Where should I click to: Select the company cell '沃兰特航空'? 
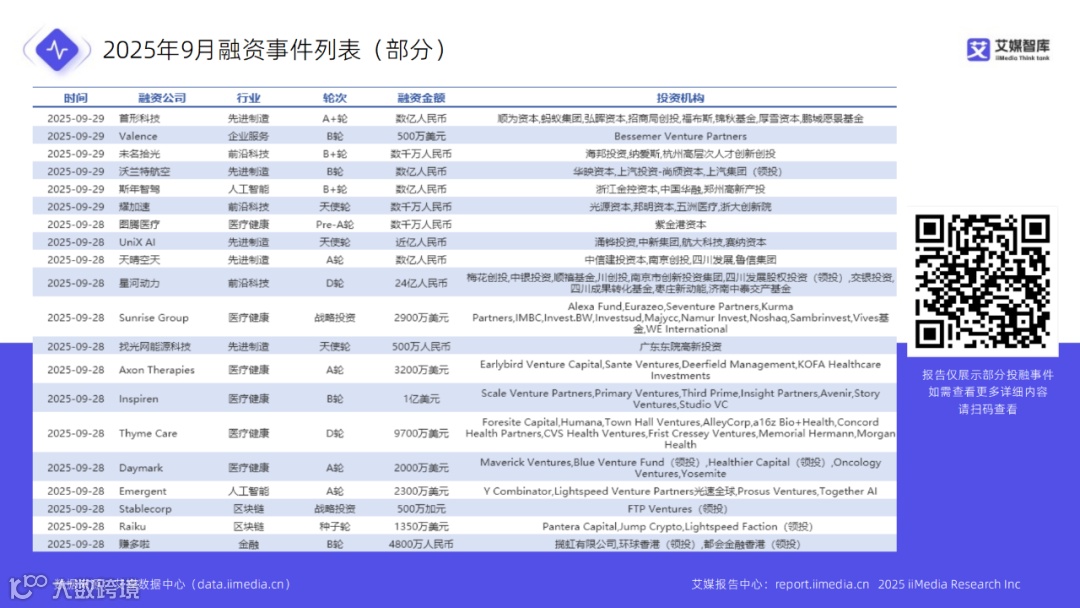(144, 171)
